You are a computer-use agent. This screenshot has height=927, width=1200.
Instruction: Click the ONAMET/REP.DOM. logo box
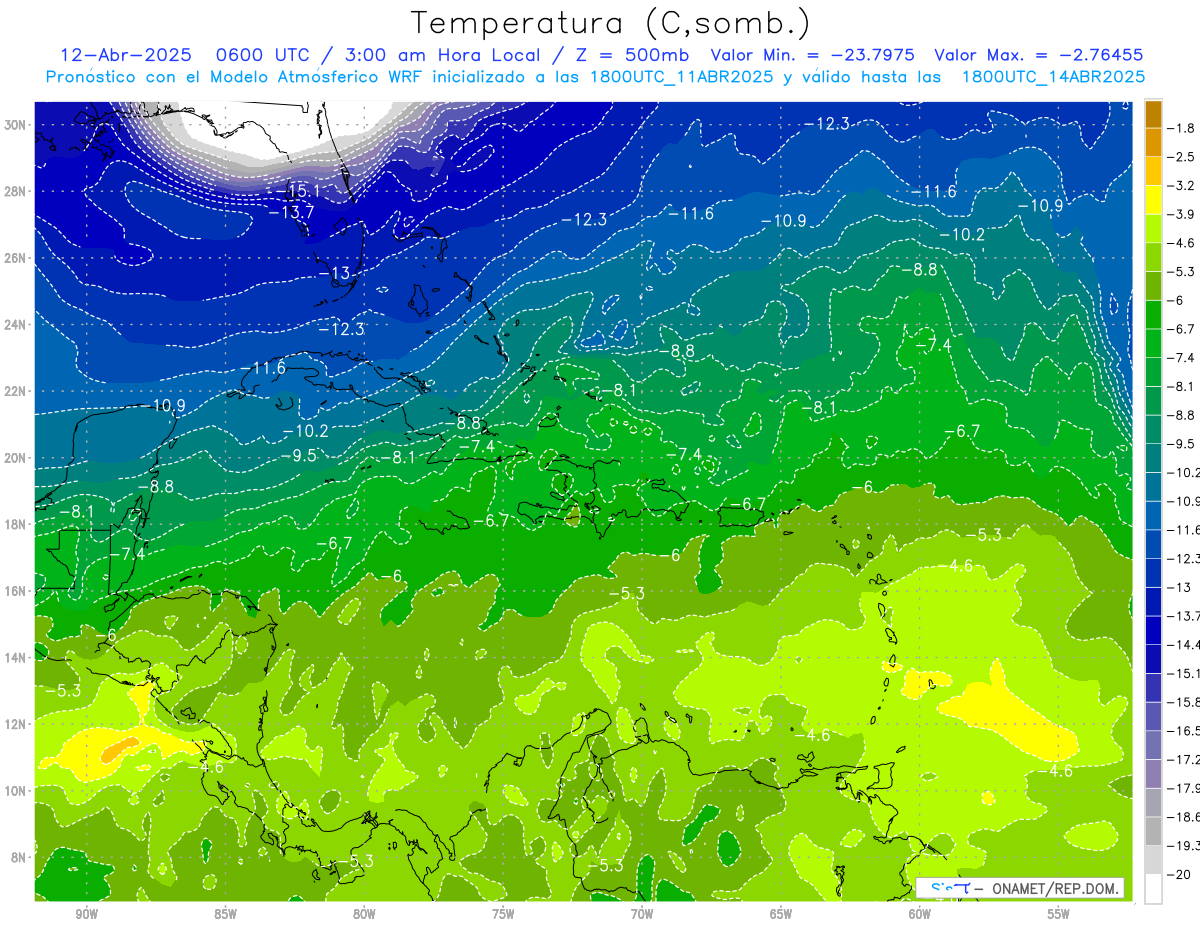tap(1020, 888)
